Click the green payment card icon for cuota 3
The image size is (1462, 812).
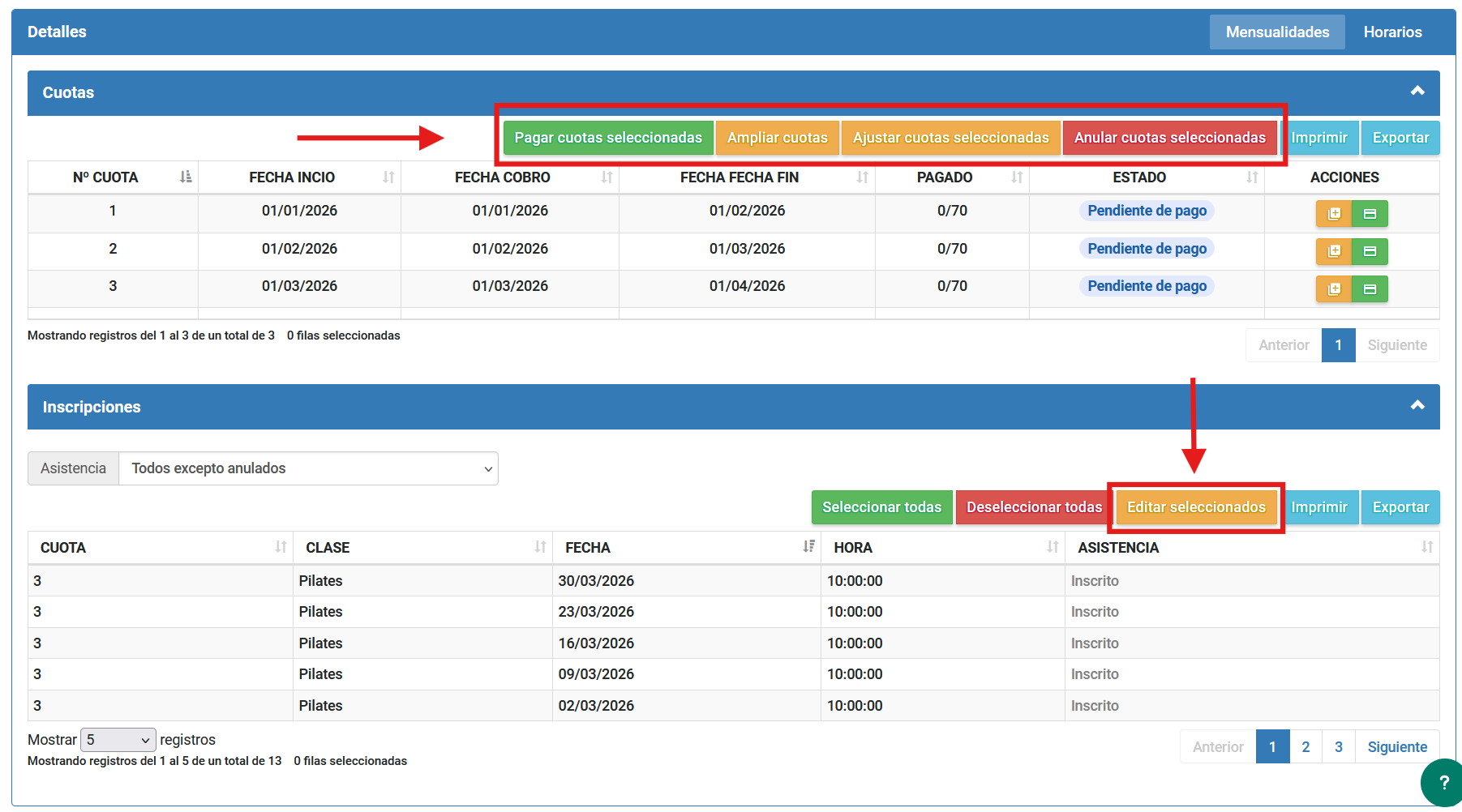point(1370,289)
